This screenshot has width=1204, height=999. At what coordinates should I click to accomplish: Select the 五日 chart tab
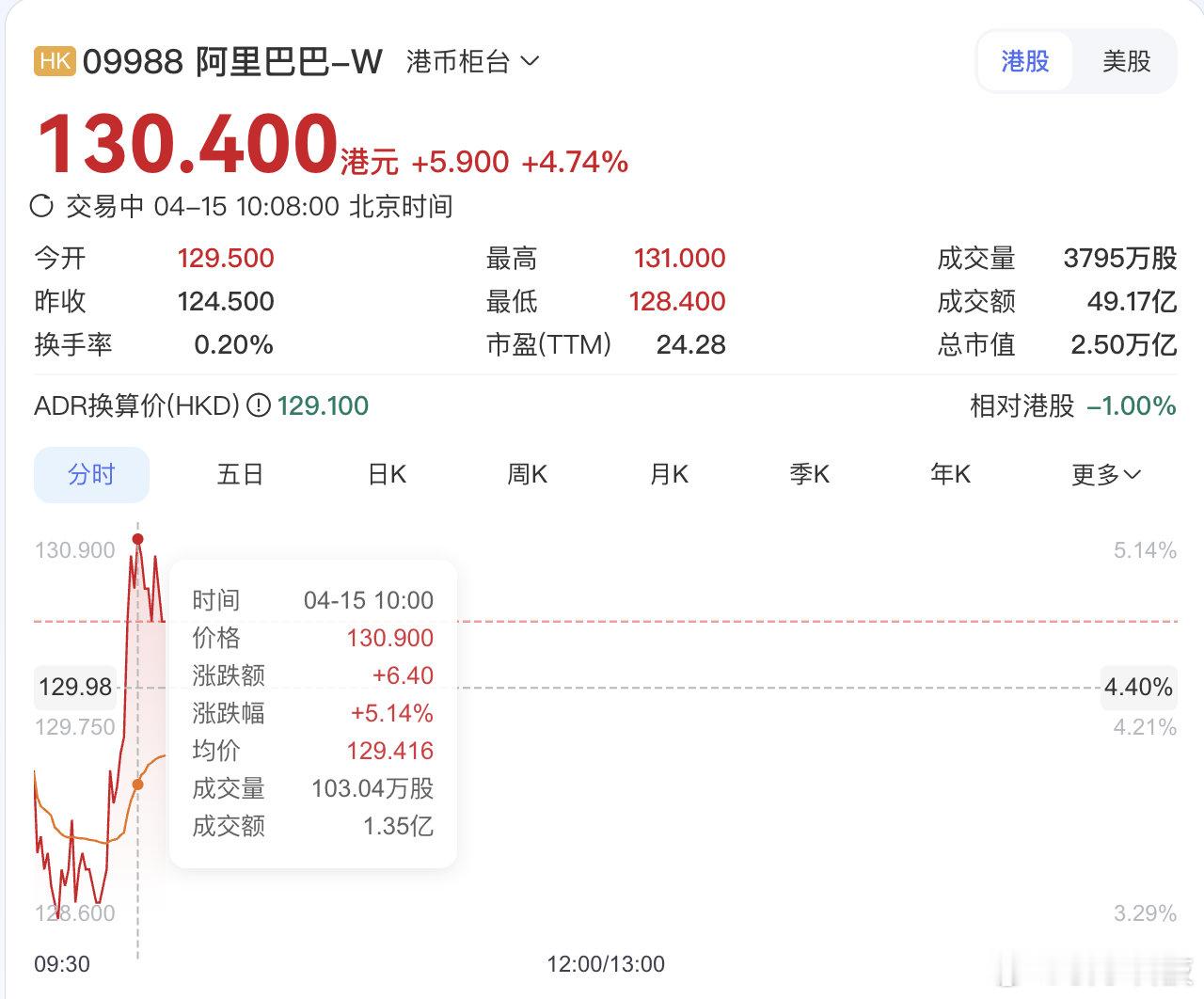240,475
